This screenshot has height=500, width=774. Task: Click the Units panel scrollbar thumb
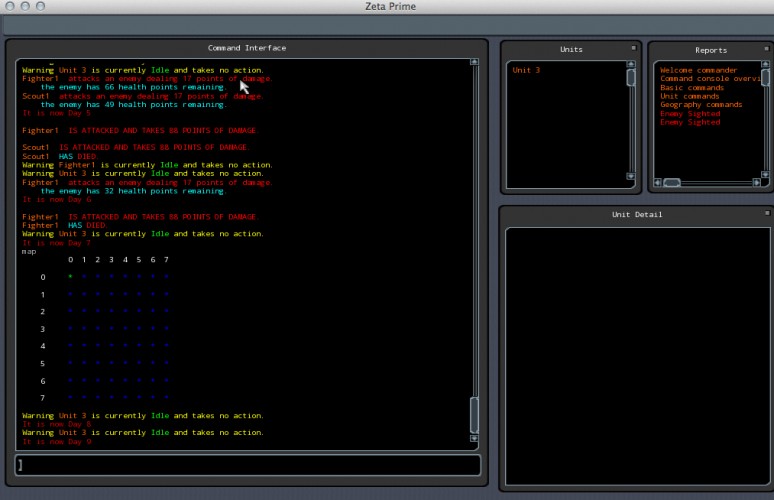pos(631,77)
